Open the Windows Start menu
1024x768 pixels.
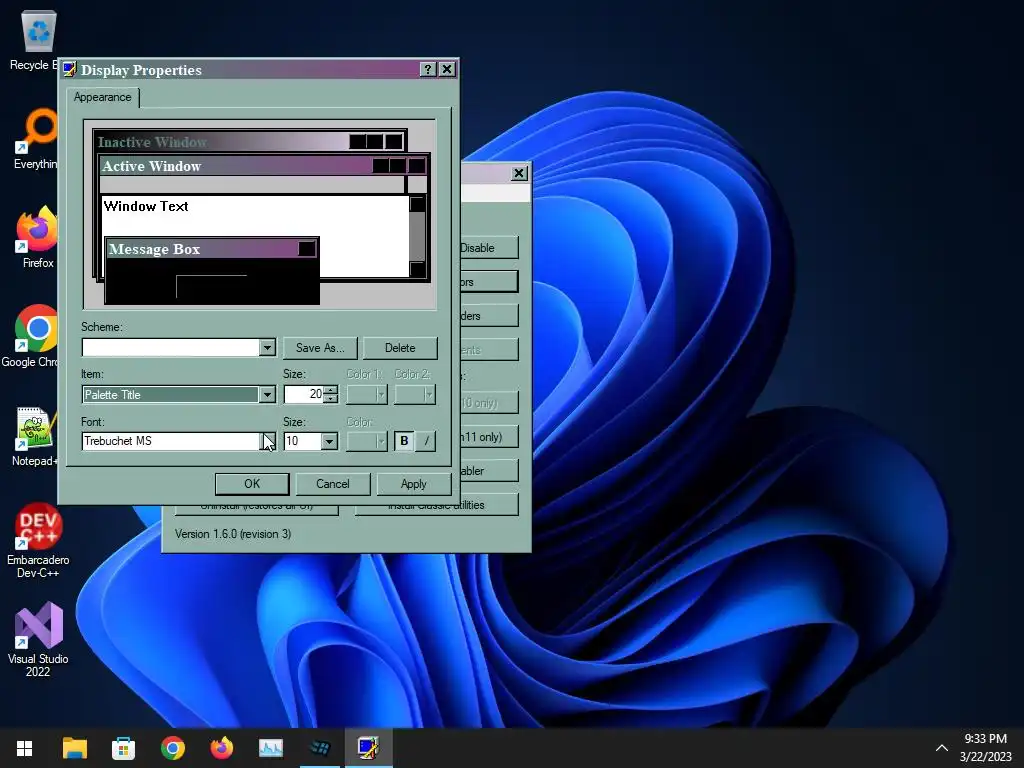pyautogui.click(x=25, y=748)
